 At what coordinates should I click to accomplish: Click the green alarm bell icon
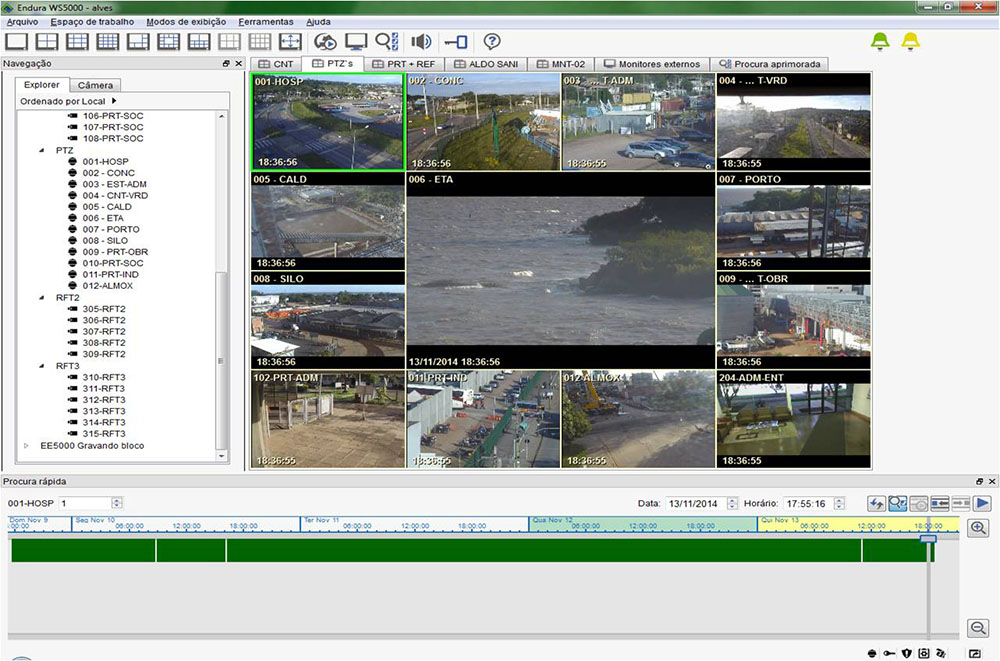[880, 41]
